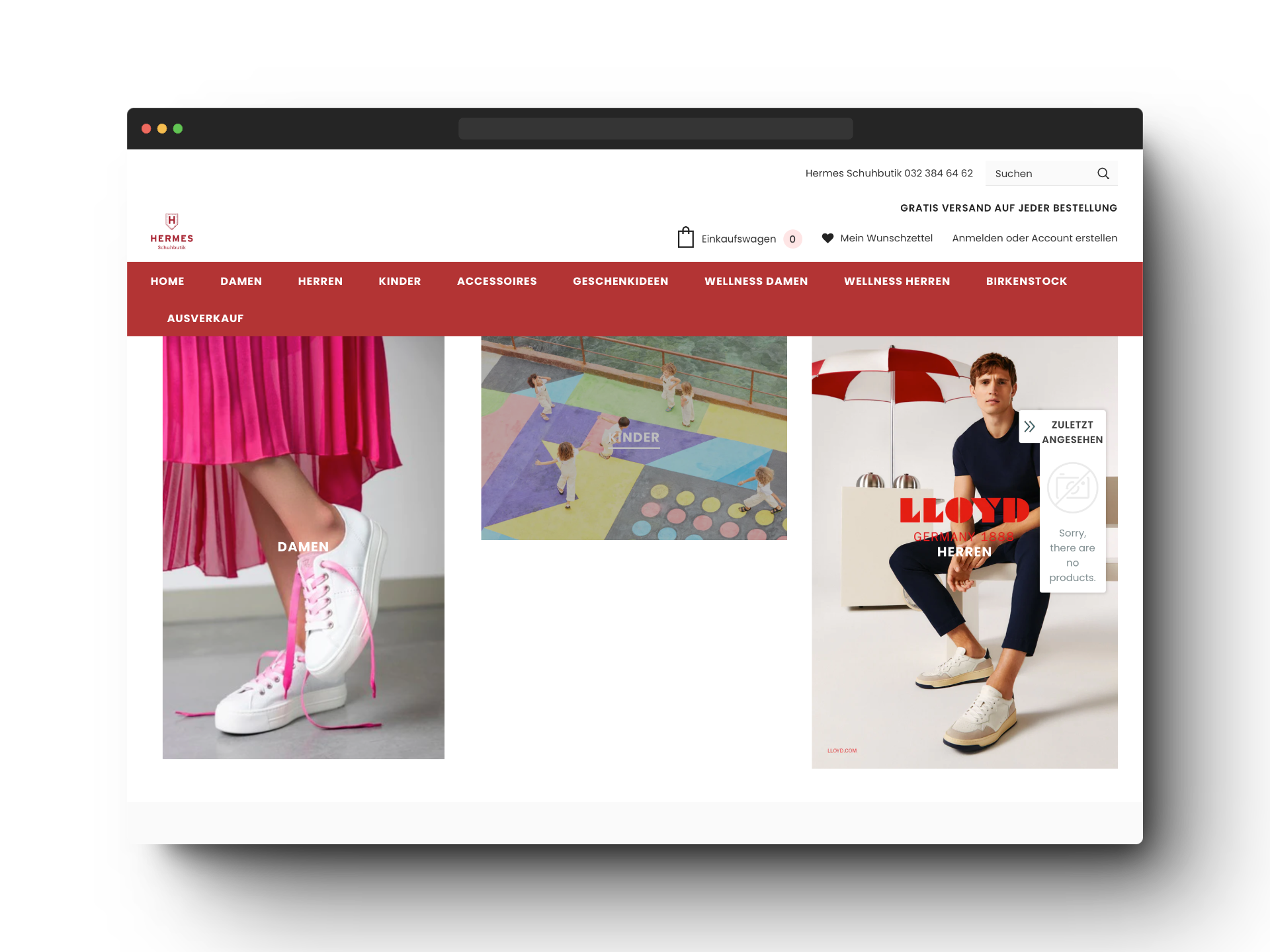Click the browser address bar
Screen dimensions: 1270x952
coord(655,129)
